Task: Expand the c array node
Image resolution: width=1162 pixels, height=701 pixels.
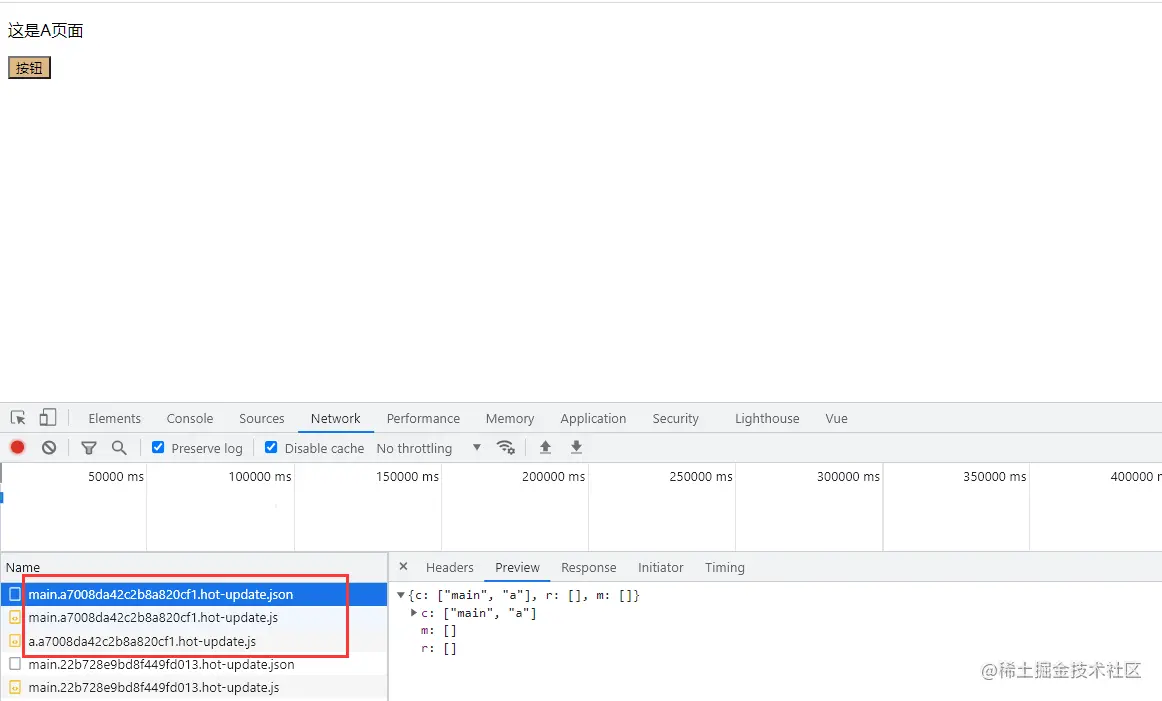Action: [414, 613]
